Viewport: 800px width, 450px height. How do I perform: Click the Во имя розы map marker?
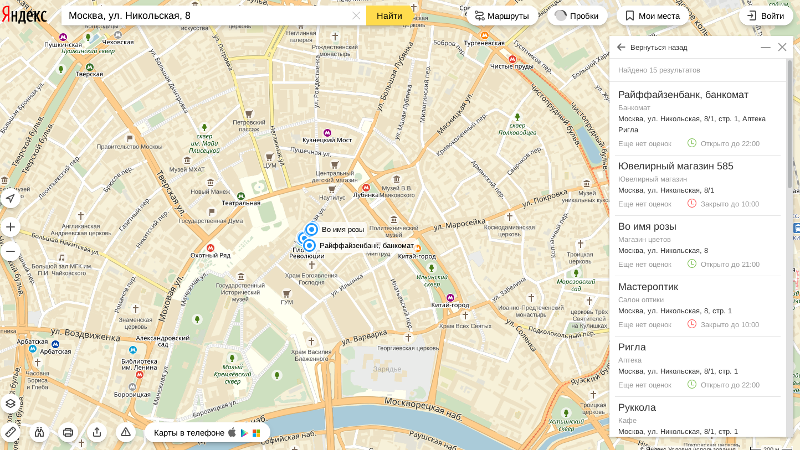point(311,230)
